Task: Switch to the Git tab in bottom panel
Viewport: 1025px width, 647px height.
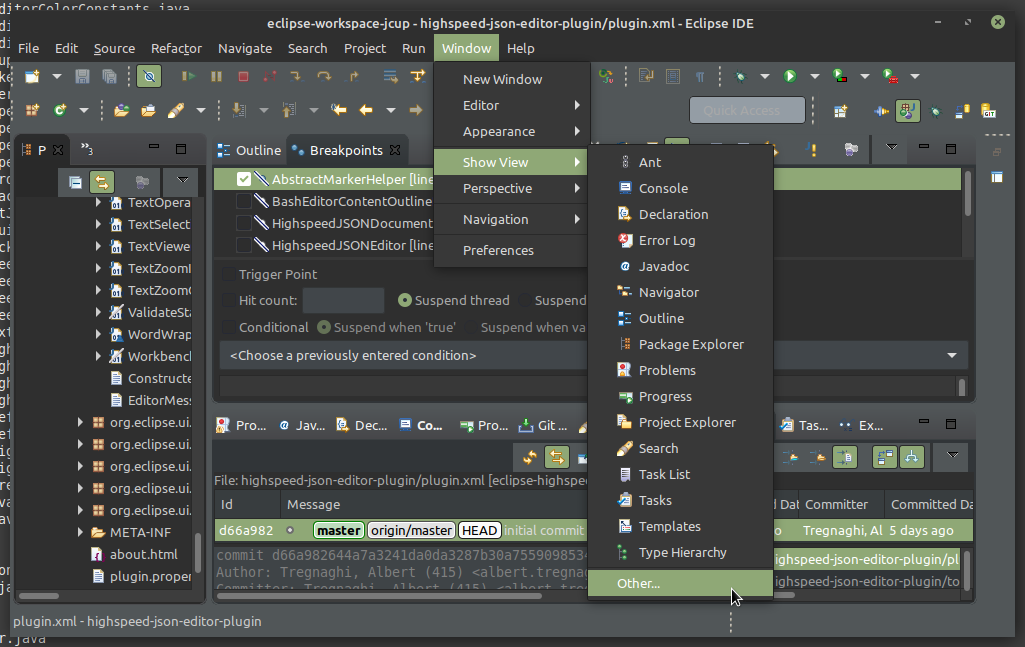Action: click(x=543, y=425)
